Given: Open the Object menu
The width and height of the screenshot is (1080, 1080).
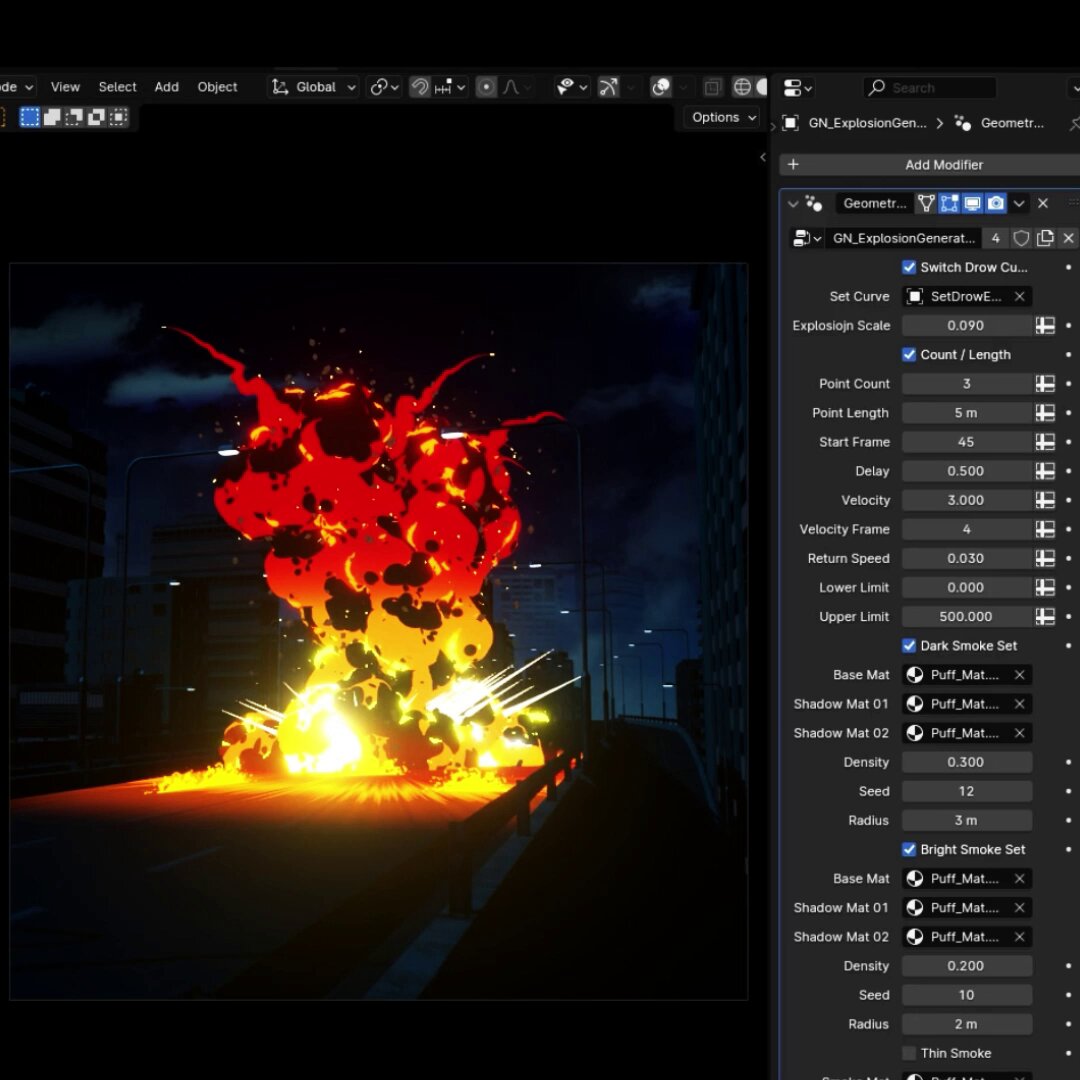Looking at the screenshot, I should click(x=217, y=87).
